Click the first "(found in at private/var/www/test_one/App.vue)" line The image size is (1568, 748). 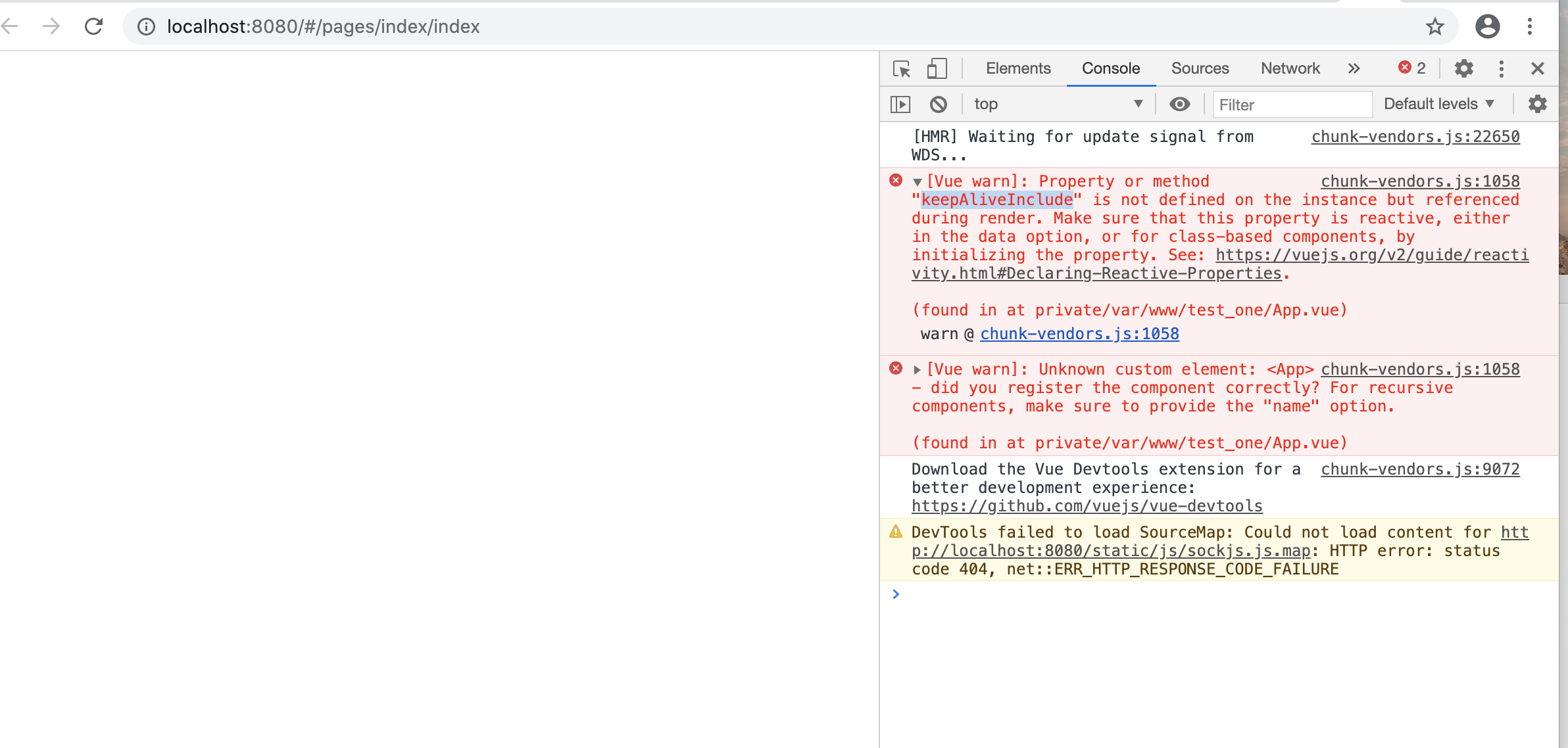(x=1129, y=310)
